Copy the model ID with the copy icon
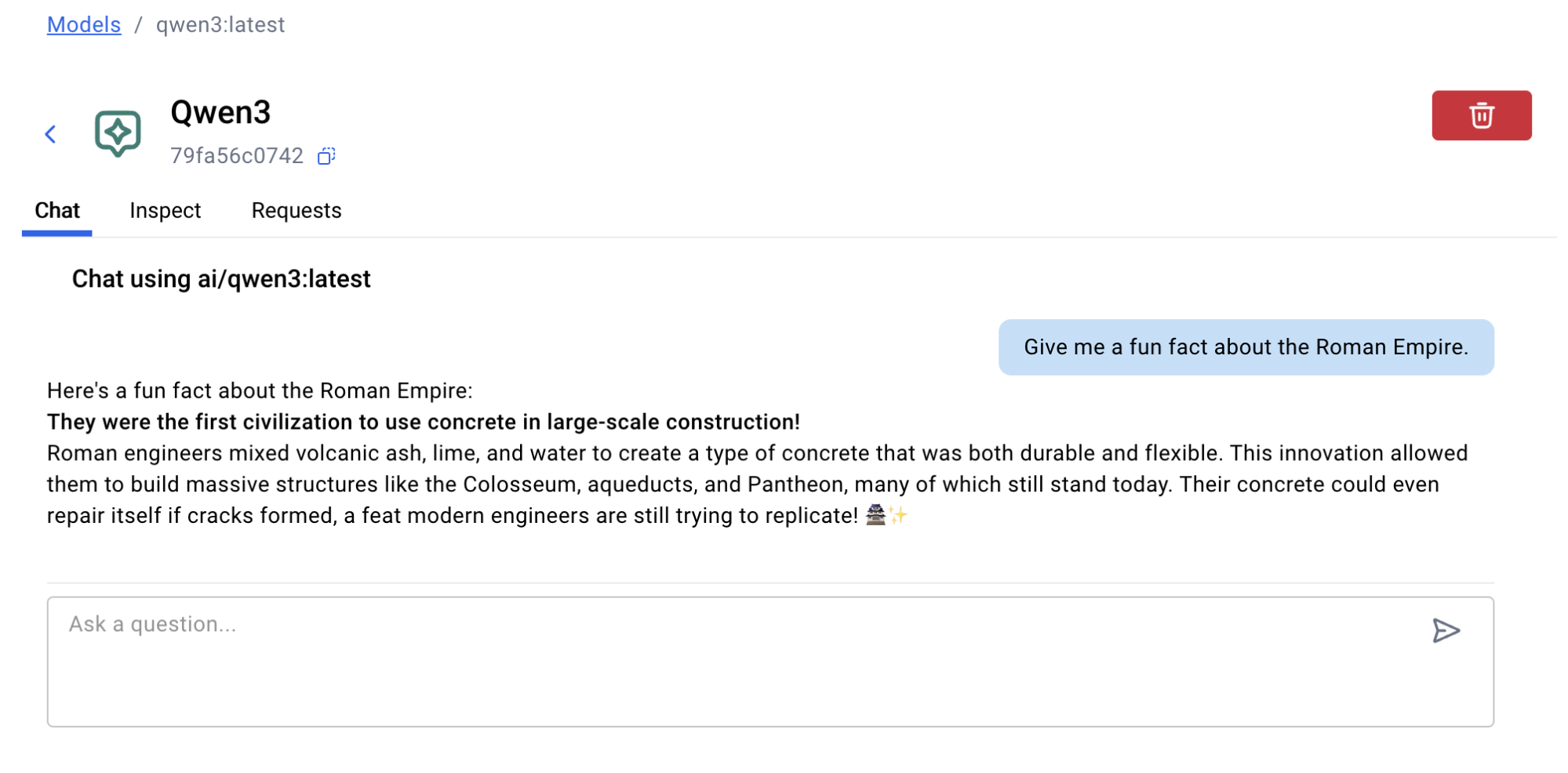The image size is (1568, 773). (326, 156)
